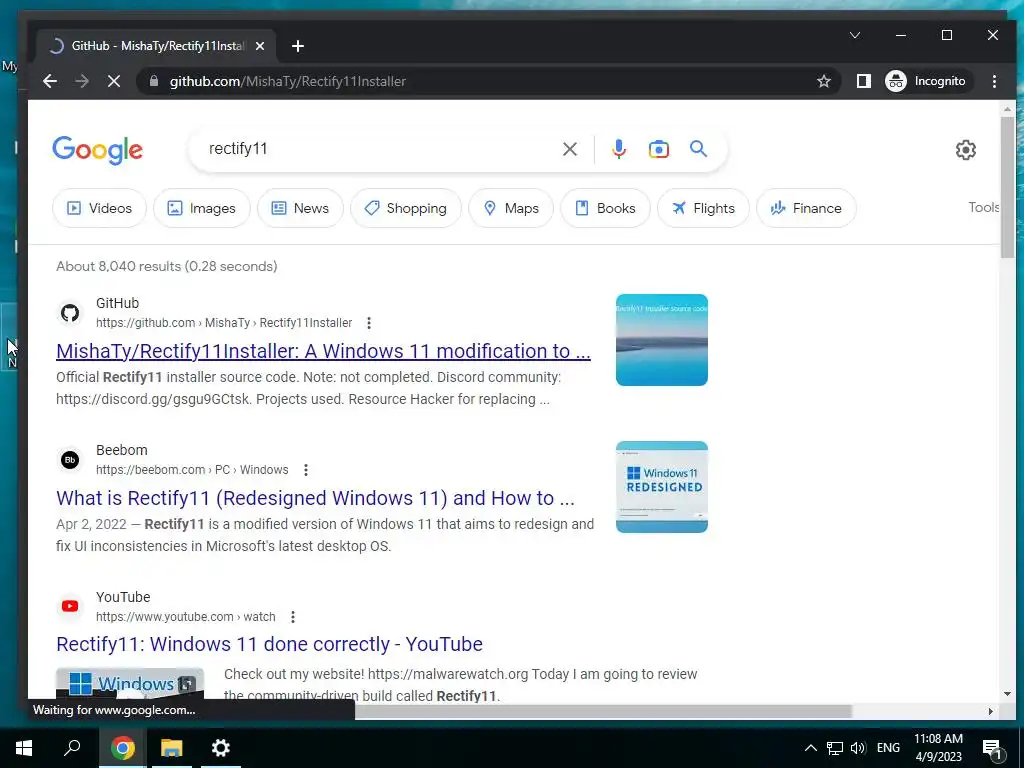Close the GitHub MishaTy/Rectify11Installer tab
This screenshot has height=768, width=1024.
tap(259, 46)
